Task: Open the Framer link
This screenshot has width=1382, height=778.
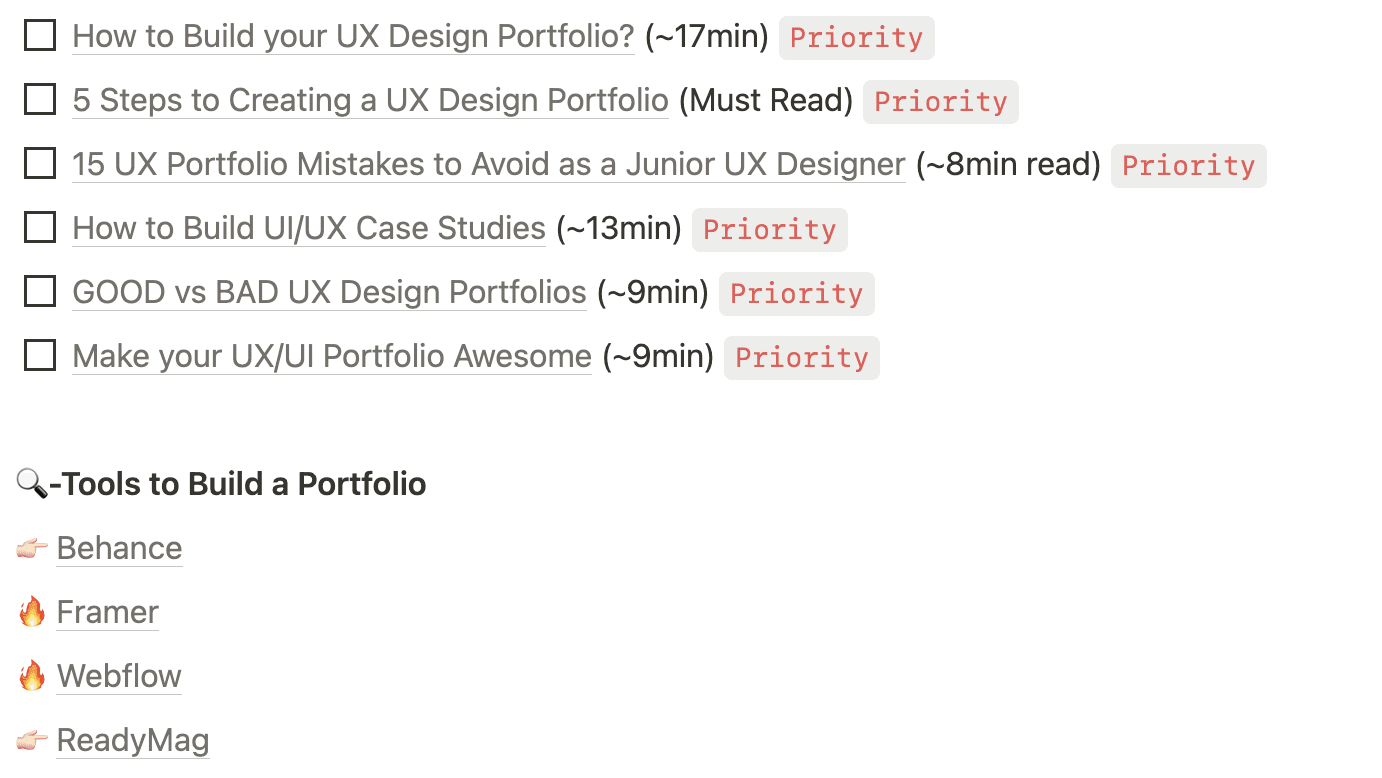Action: click(107, 611)
